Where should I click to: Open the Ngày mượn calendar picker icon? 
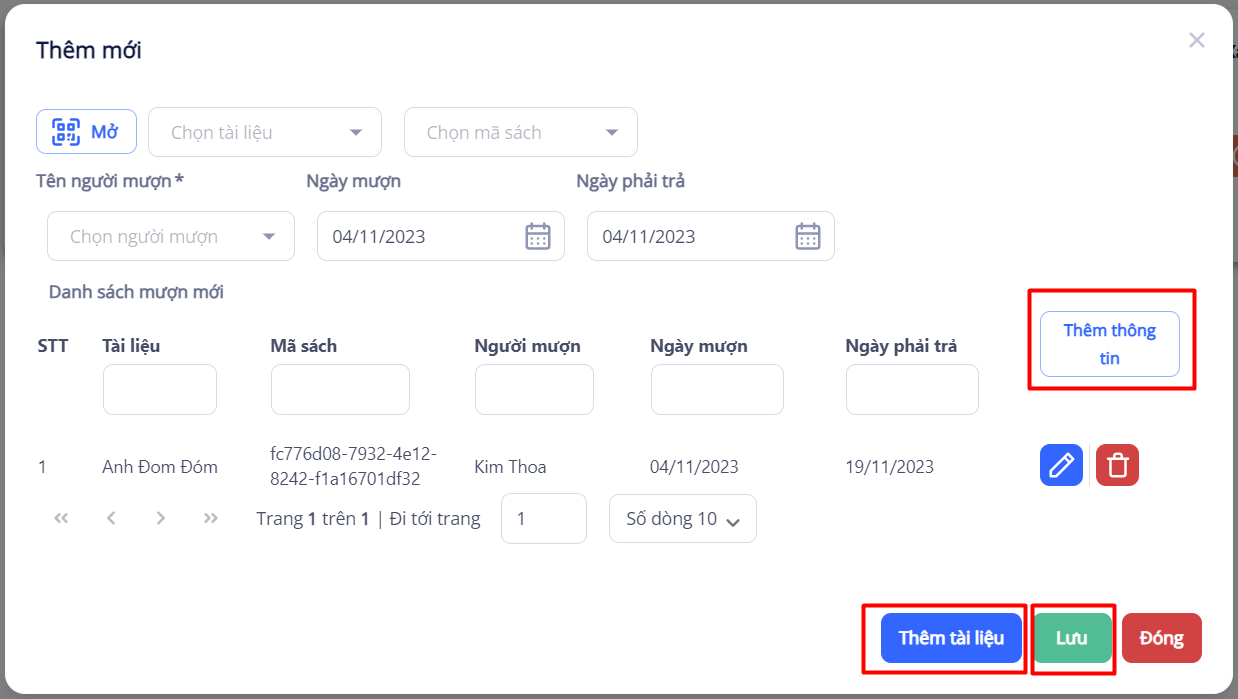point(538,237)
